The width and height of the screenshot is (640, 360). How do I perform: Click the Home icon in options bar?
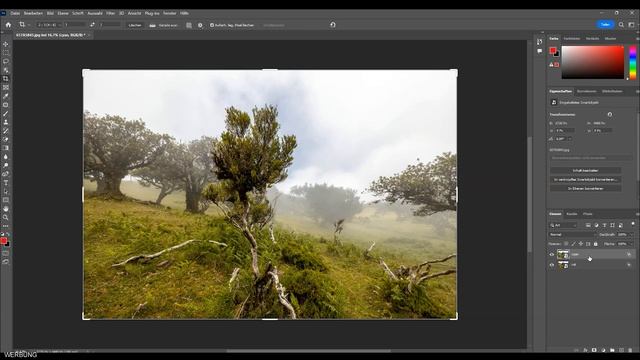pyautogui.click(x=8, y=25)
